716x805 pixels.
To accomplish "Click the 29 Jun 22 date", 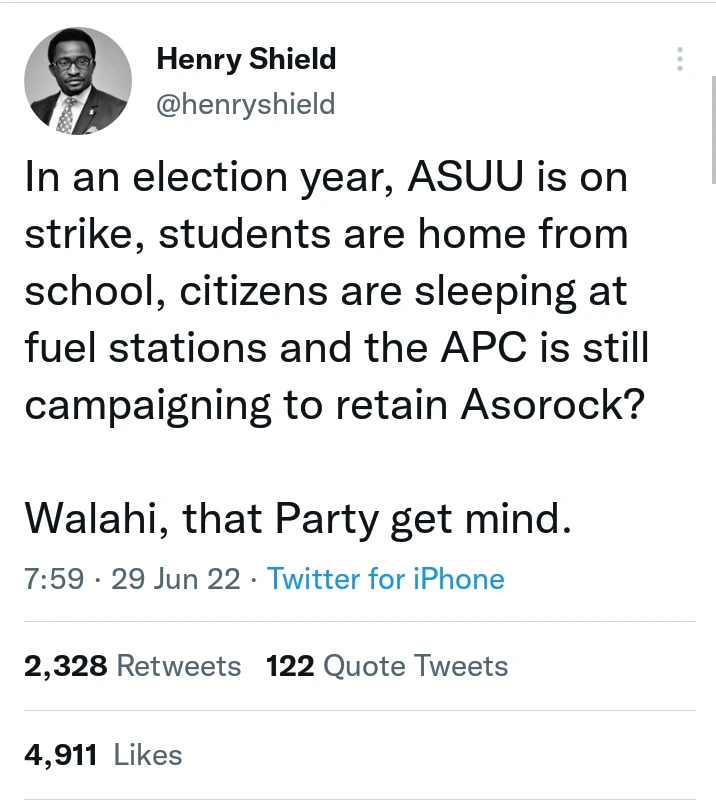I will point(175,579).
